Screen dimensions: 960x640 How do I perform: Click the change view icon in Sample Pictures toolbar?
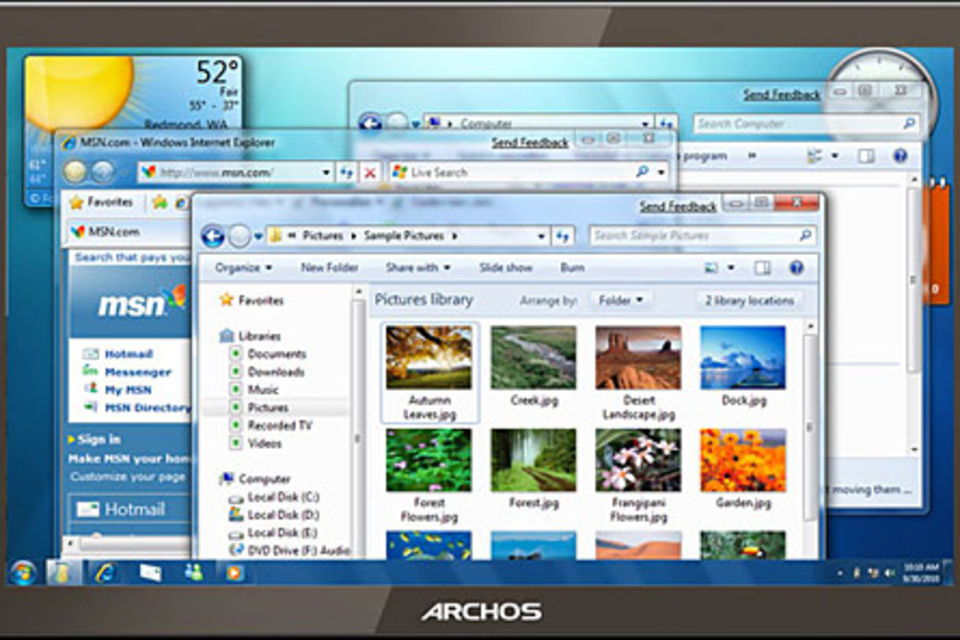point(711,268)
